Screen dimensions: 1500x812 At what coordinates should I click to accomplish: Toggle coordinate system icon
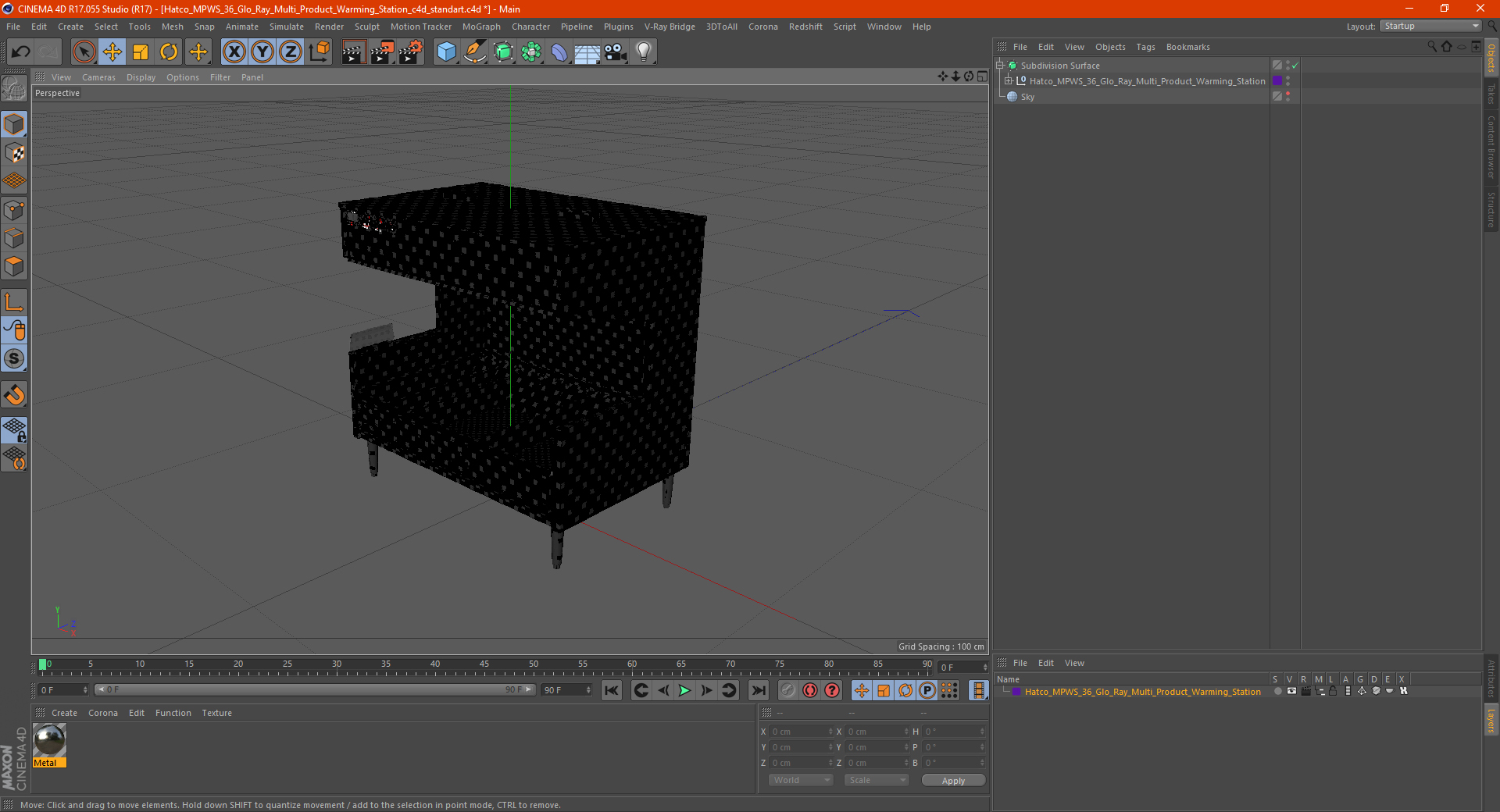click(x=319, y=52)
